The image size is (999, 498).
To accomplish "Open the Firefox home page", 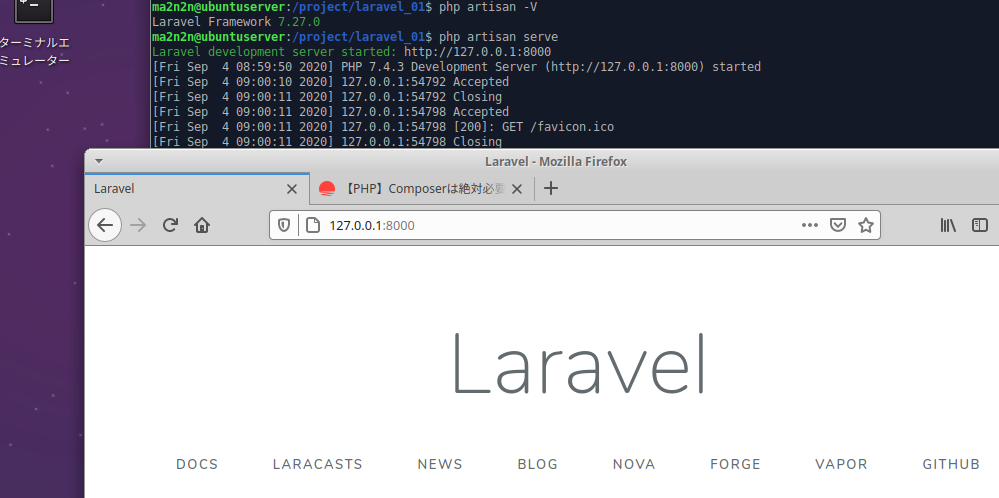I will pos(202,225).
